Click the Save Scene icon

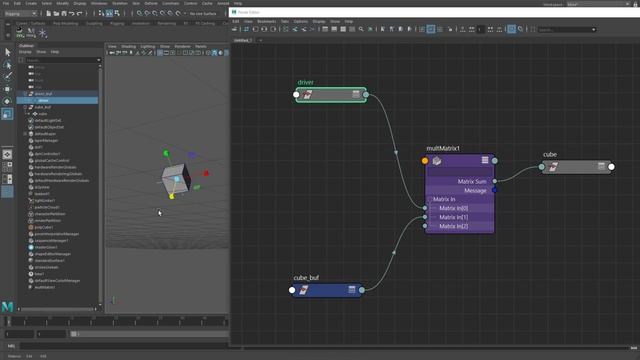(x=64, y=13)
